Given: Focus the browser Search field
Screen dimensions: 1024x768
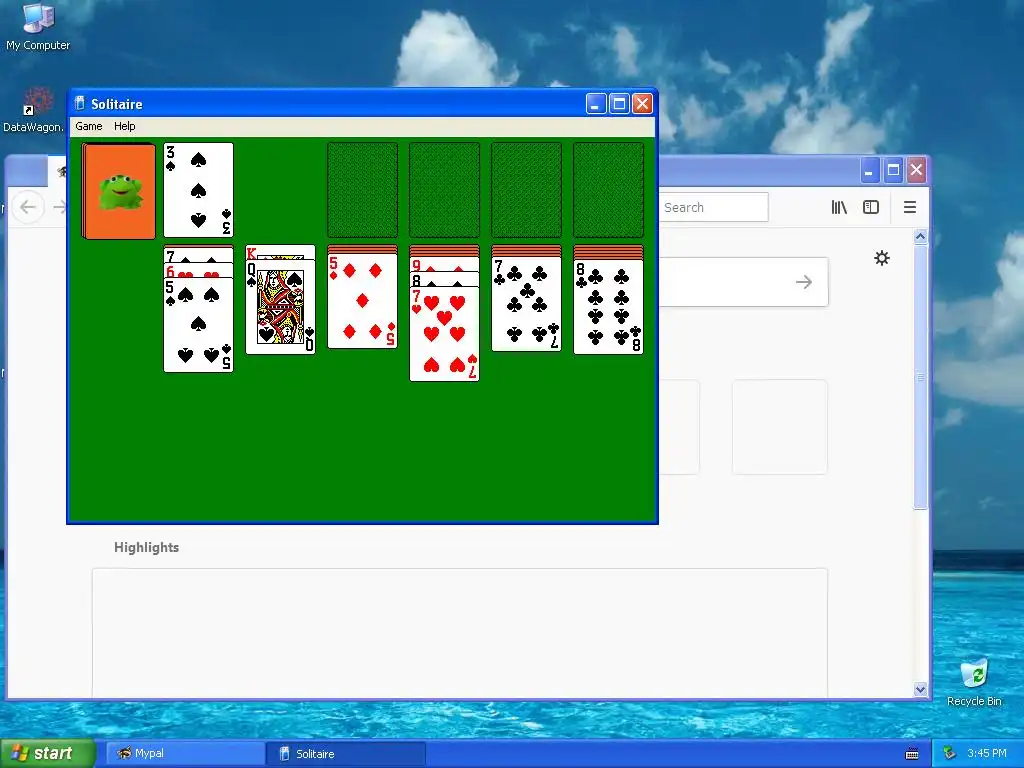Looking at the screenshot, I should point(713,207).
